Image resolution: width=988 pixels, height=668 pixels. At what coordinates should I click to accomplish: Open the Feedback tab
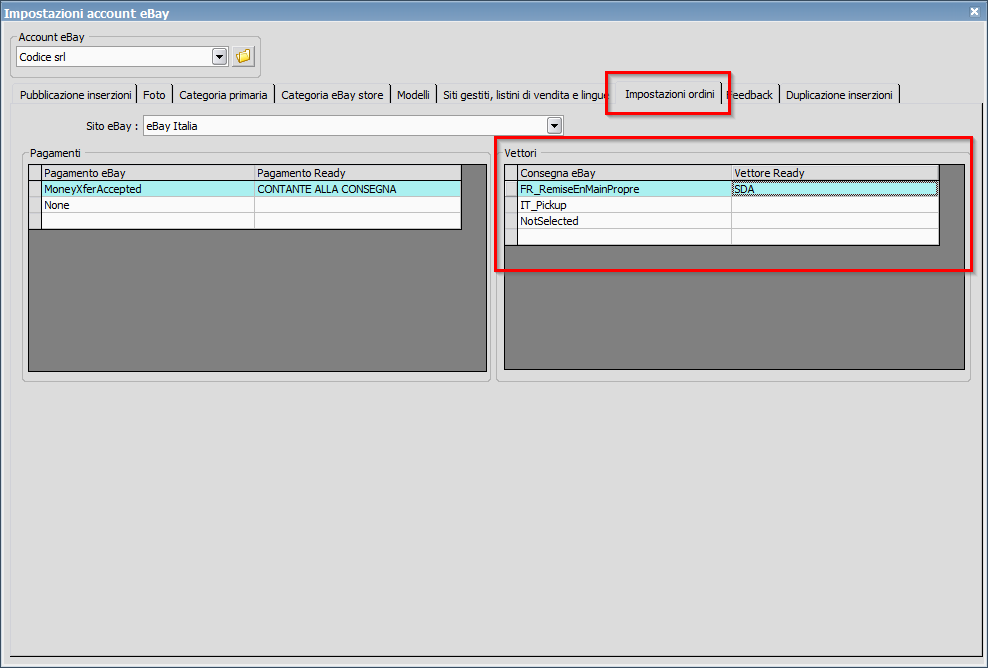click(x=750, y=95)
